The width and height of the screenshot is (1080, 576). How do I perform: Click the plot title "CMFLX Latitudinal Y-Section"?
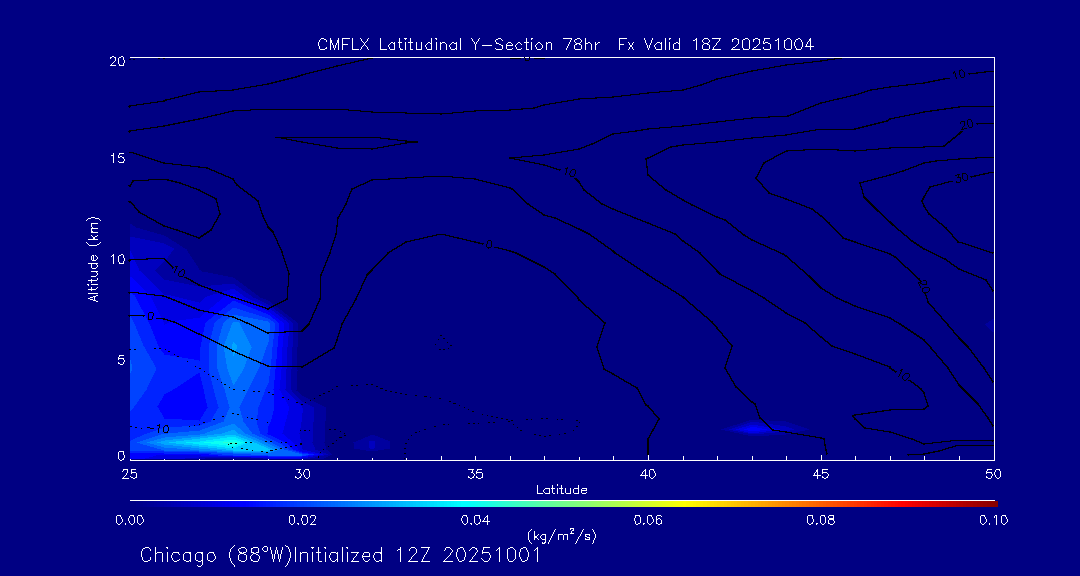point(441,44)
